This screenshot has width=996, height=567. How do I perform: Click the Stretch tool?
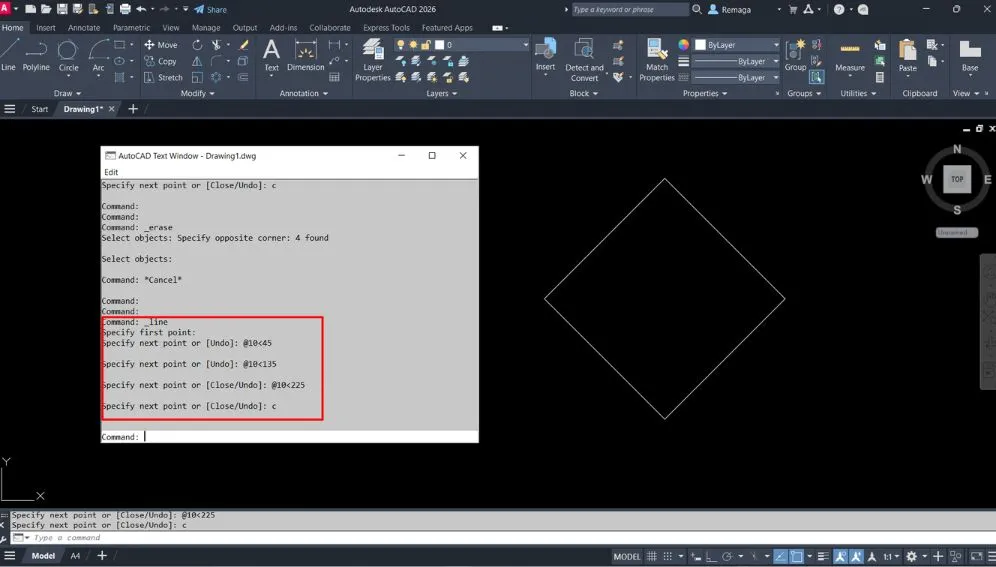coord(163,77)
